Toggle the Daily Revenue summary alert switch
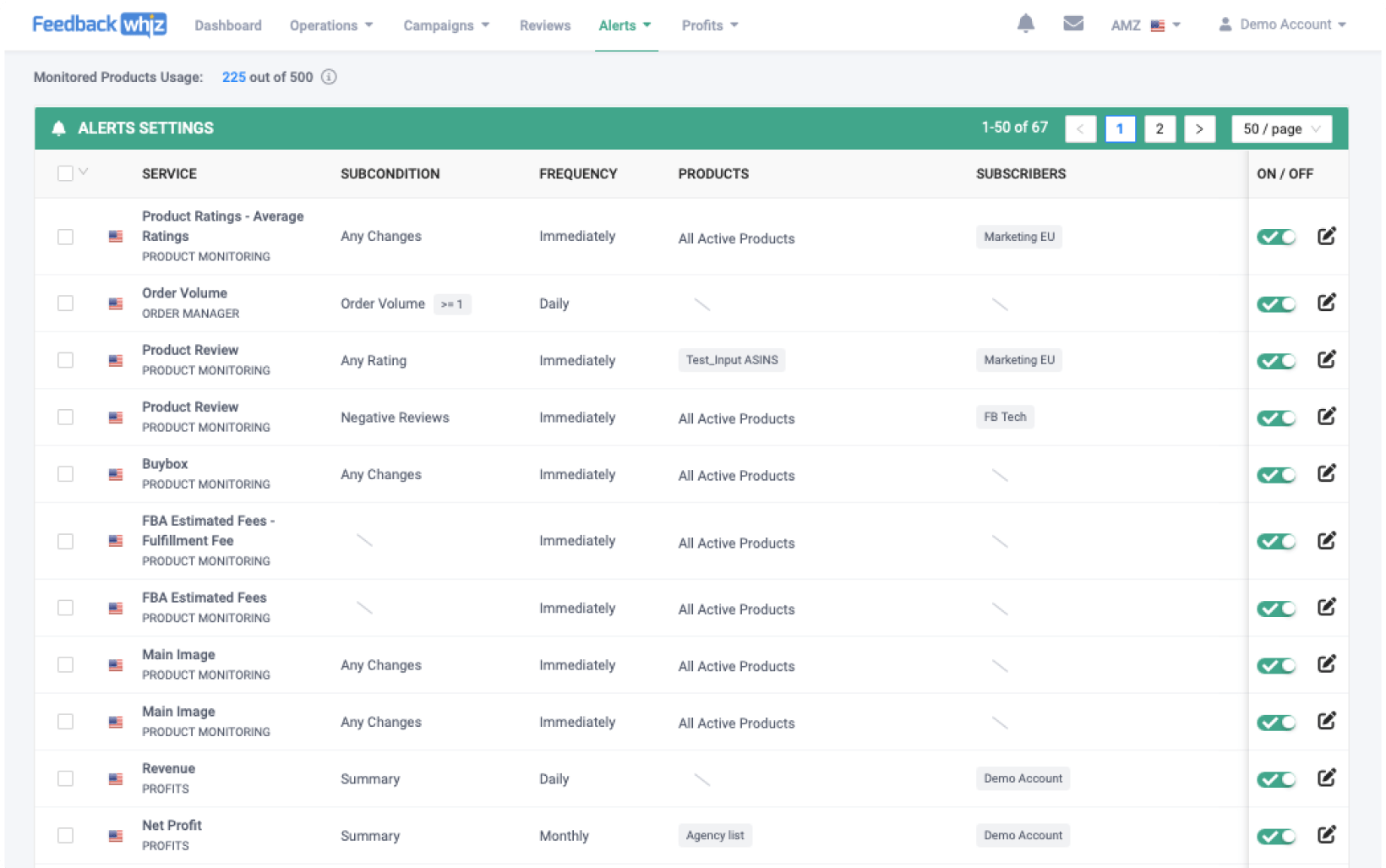The height and width of the screenshot is (868, 1386). click(x=1275, y=778)
